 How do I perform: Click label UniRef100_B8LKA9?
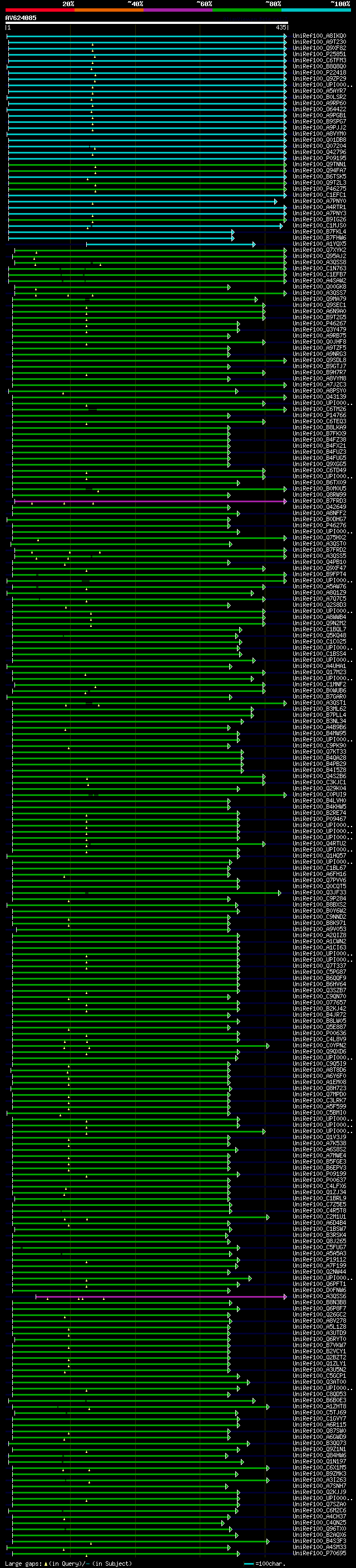pyautogui.click(x=319, y=428)
